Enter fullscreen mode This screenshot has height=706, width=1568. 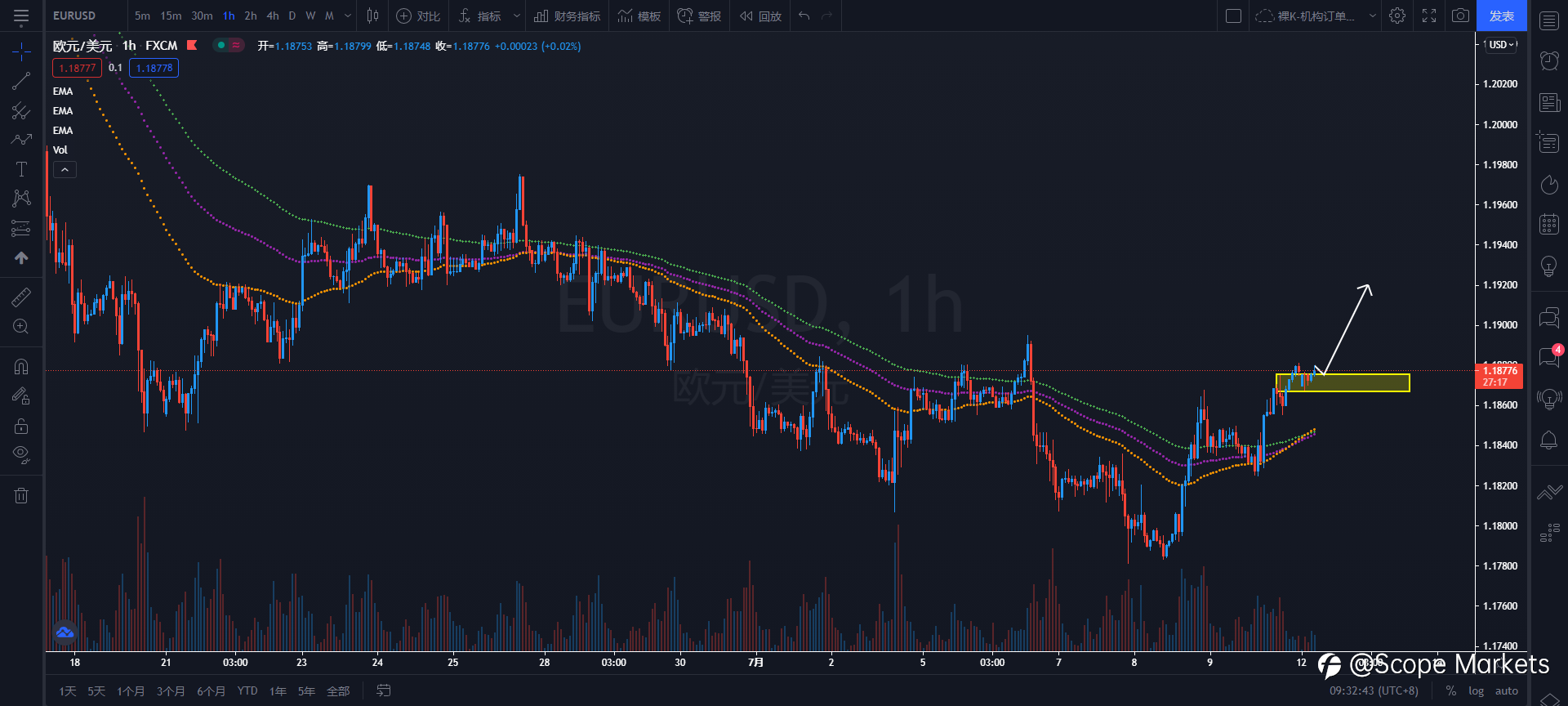click(1429, 16)
